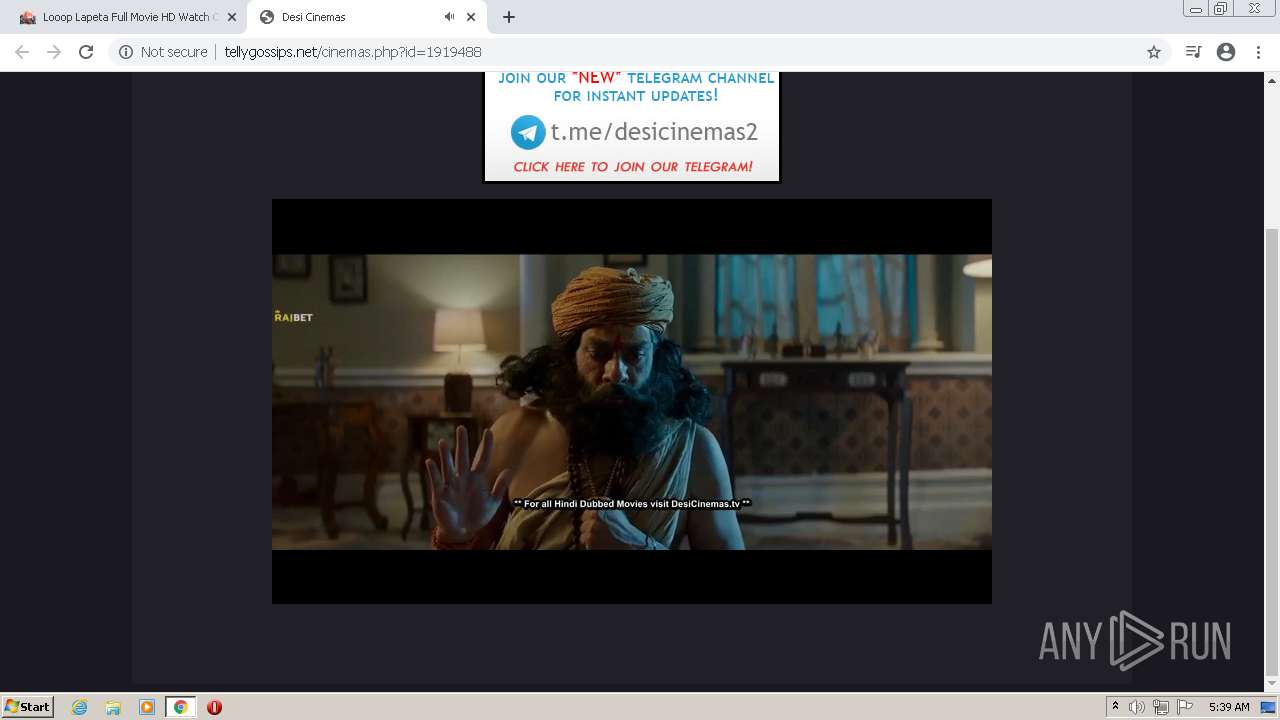Minimize the Chrome window
The height and width of the screenshot is (720, 1280).
pyautogui.click(x=1196, y=9)
